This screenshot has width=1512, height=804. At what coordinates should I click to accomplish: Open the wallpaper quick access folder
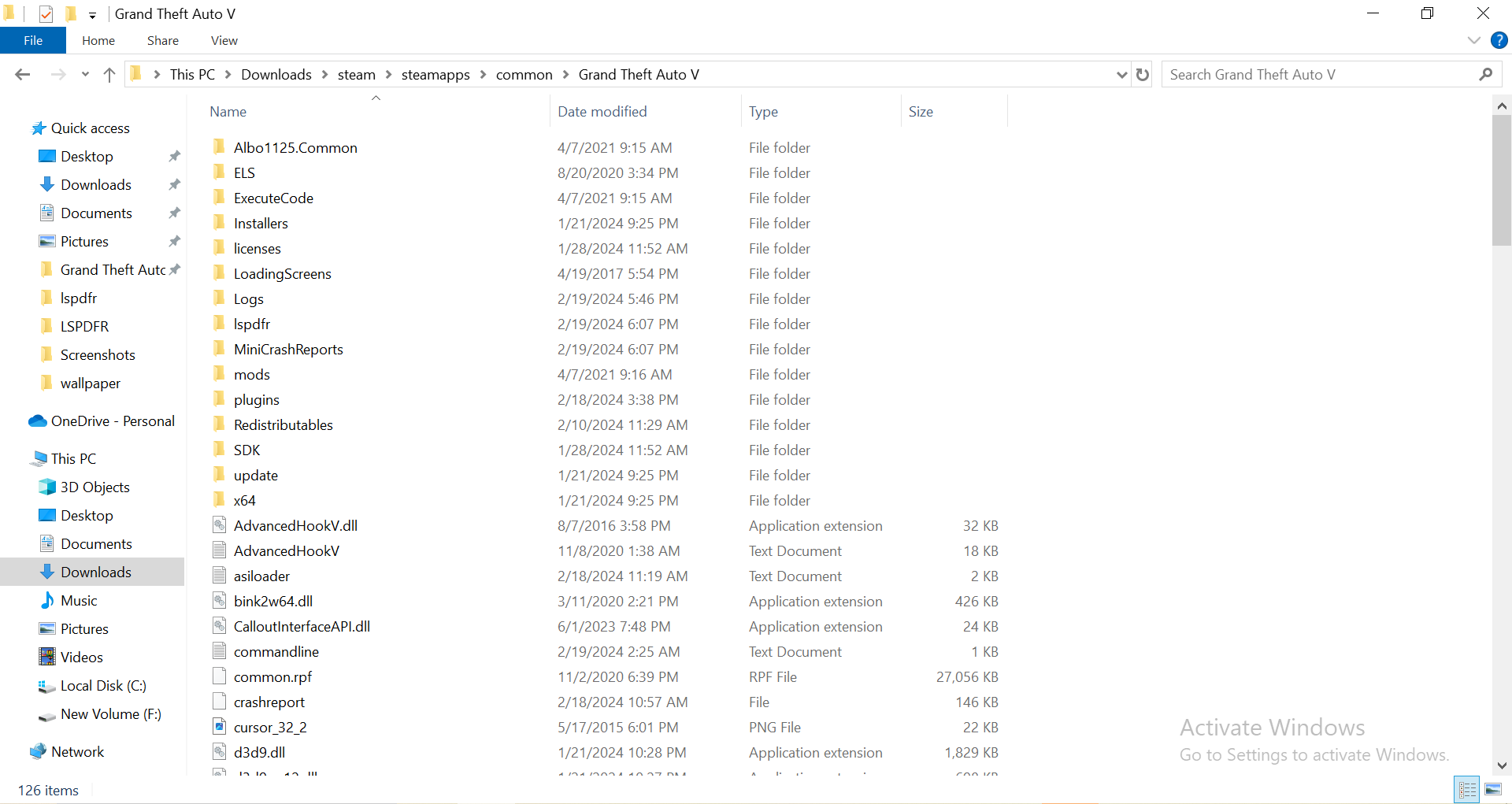click(91, 383)
